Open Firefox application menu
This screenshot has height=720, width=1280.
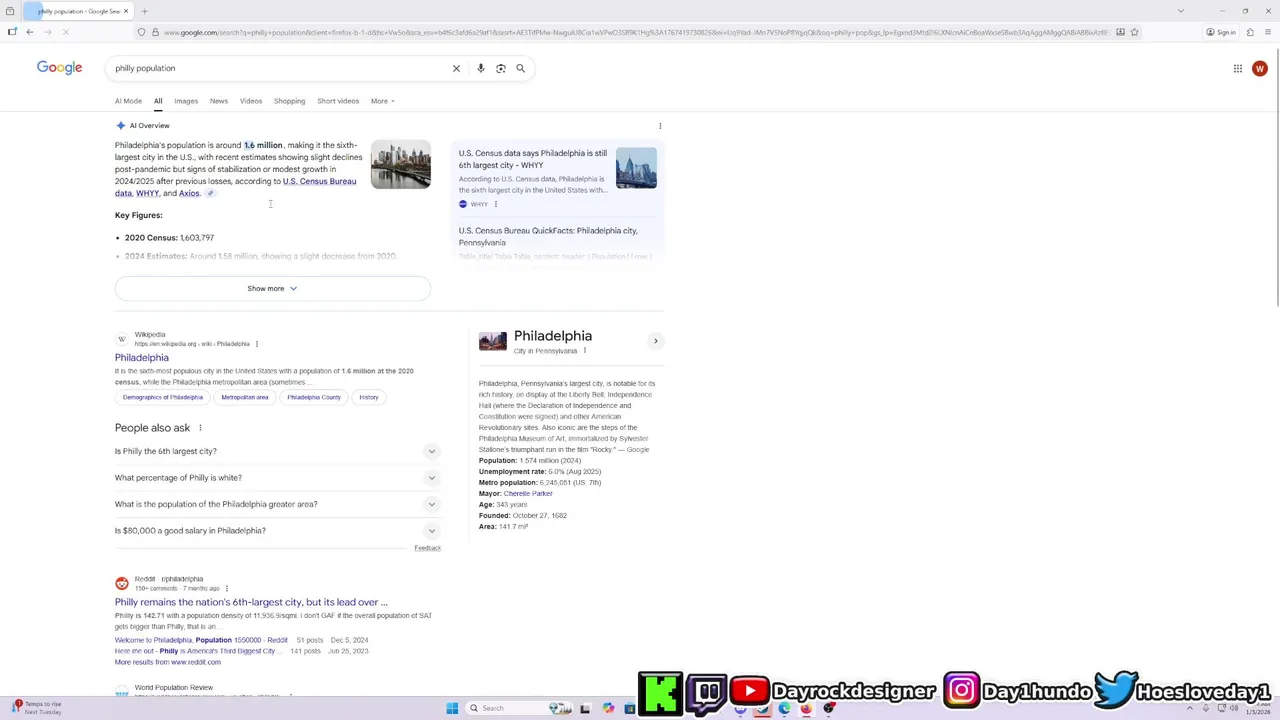click(x=1268, y=32)
